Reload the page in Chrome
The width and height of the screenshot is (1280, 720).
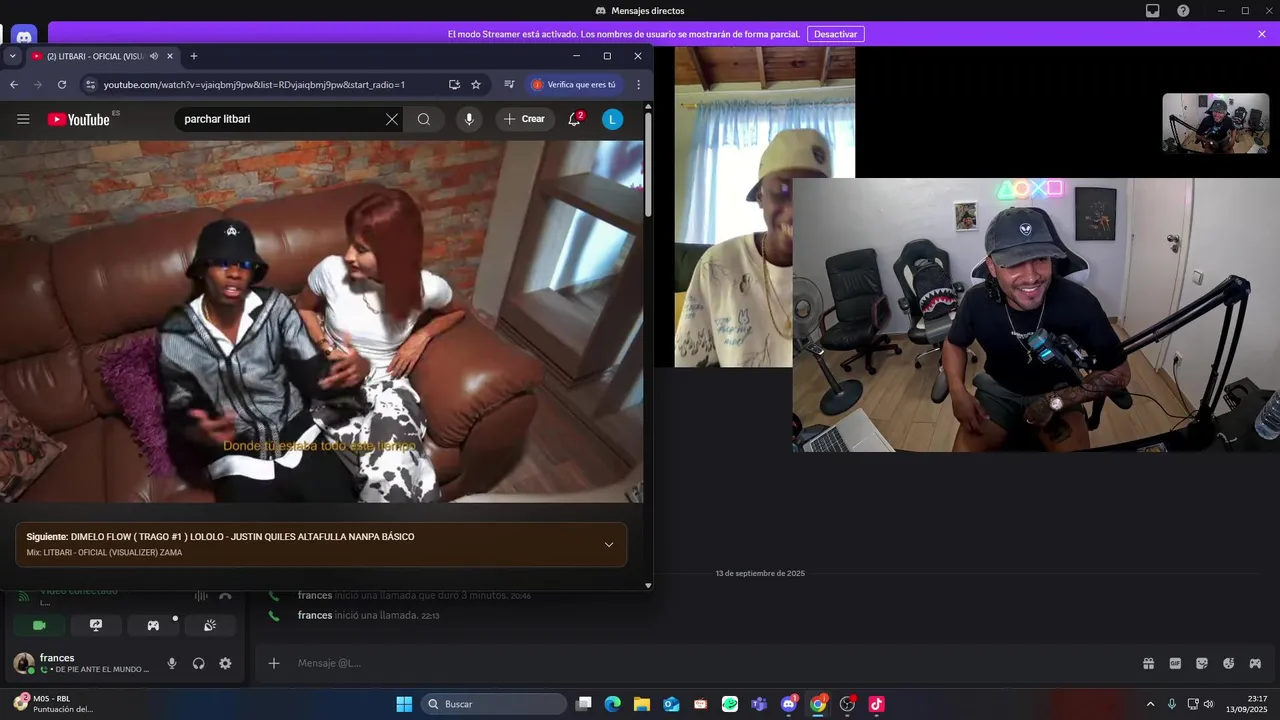click(x=62, y=85)
